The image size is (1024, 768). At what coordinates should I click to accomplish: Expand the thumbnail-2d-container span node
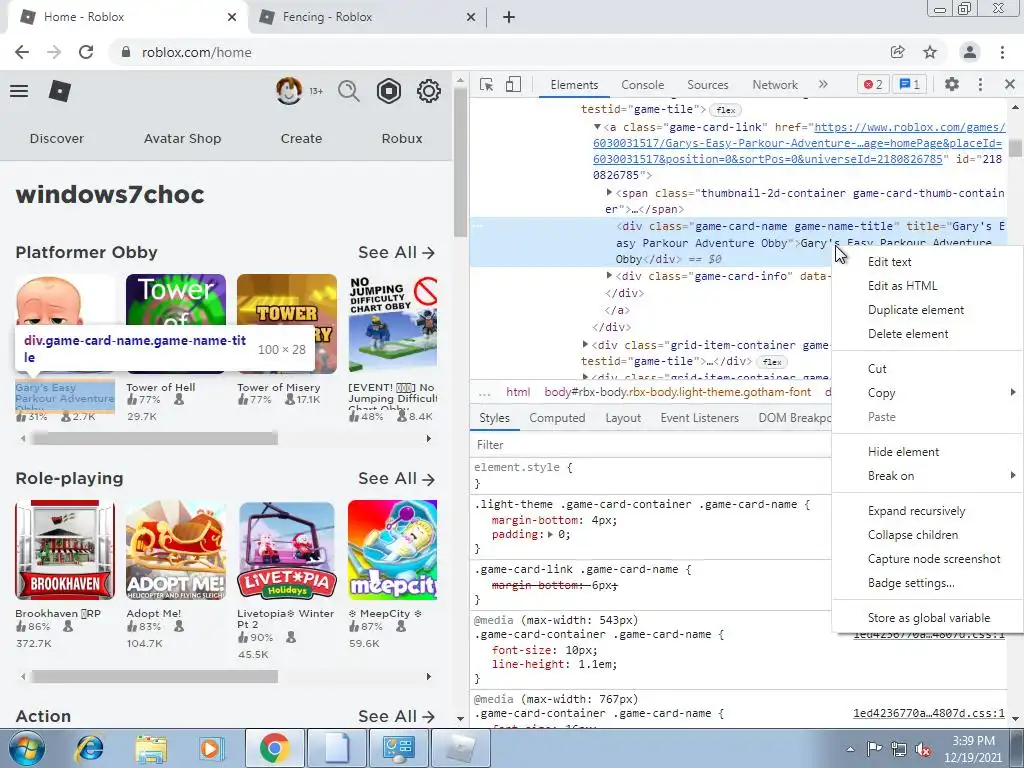609,193
